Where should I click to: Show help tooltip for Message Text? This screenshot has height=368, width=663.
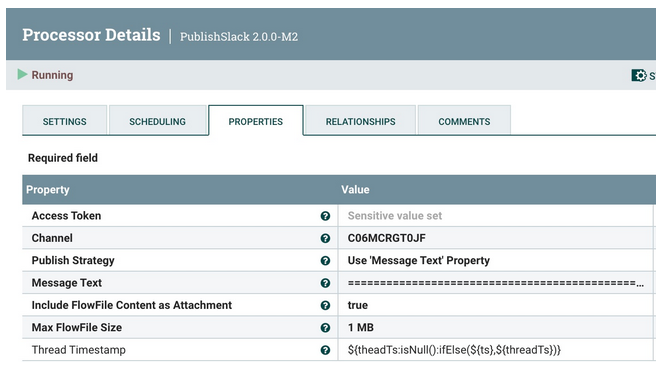point(325,283)
